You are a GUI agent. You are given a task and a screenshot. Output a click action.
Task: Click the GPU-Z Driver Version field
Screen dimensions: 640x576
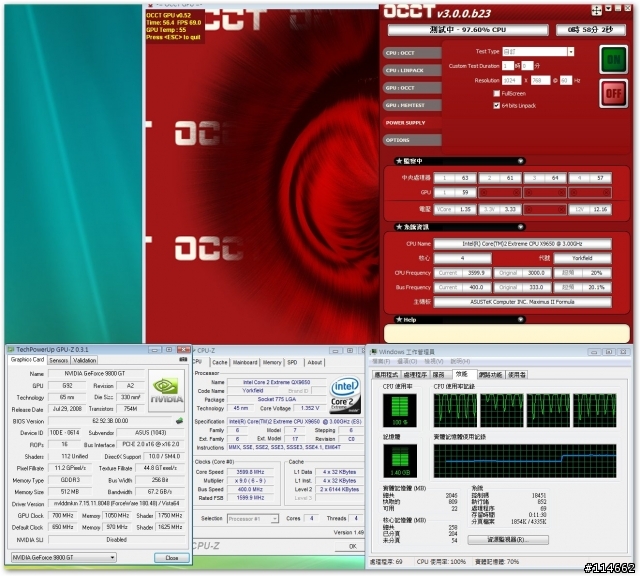(116, 503)
